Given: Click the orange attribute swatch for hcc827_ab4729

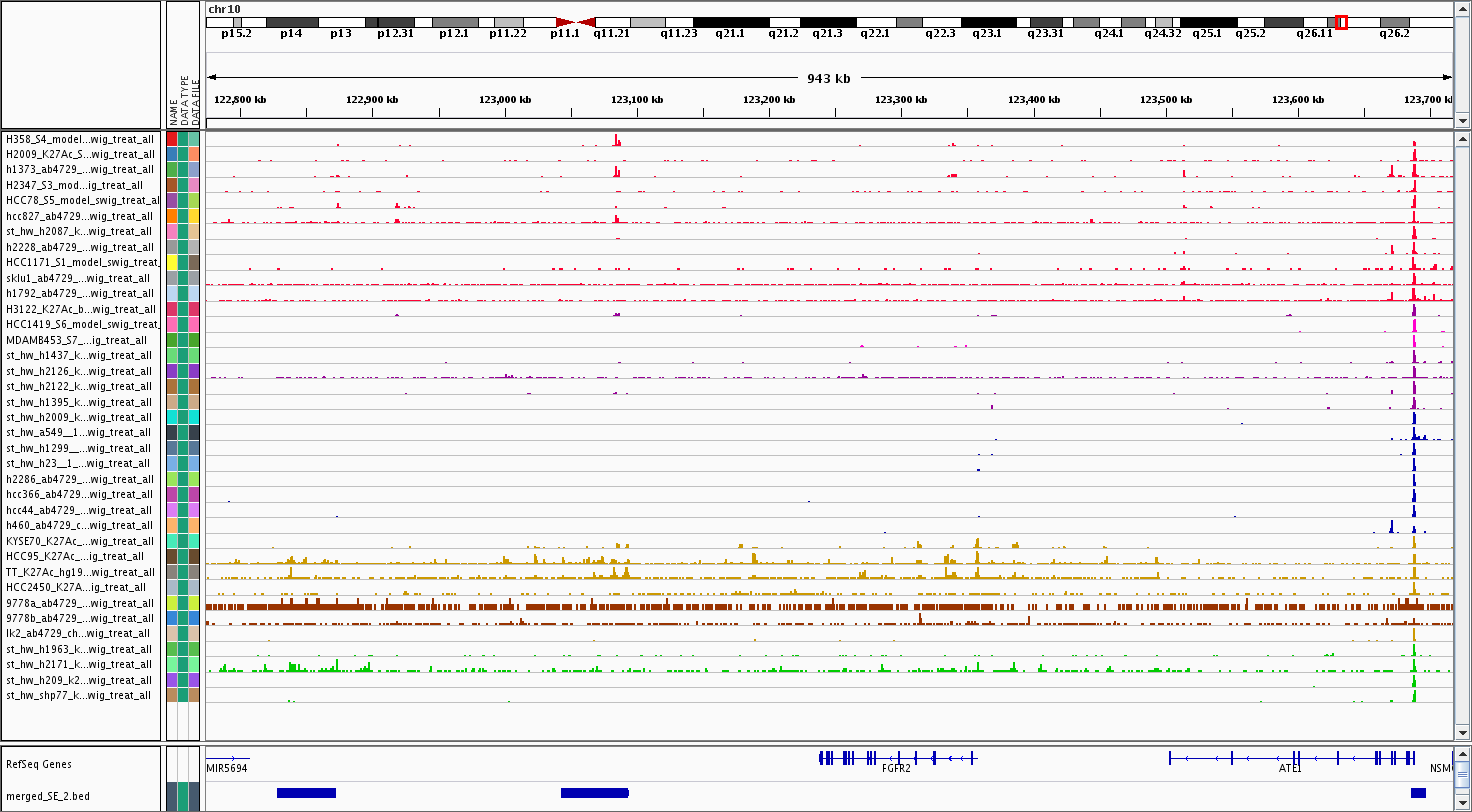Looking at the screenshot, I should 172,216.
